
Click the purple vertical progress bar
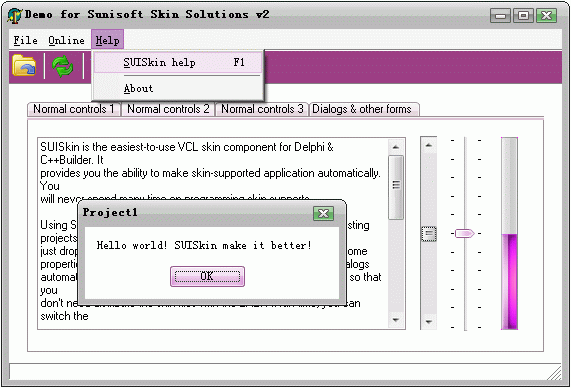[x=509, y=234]
